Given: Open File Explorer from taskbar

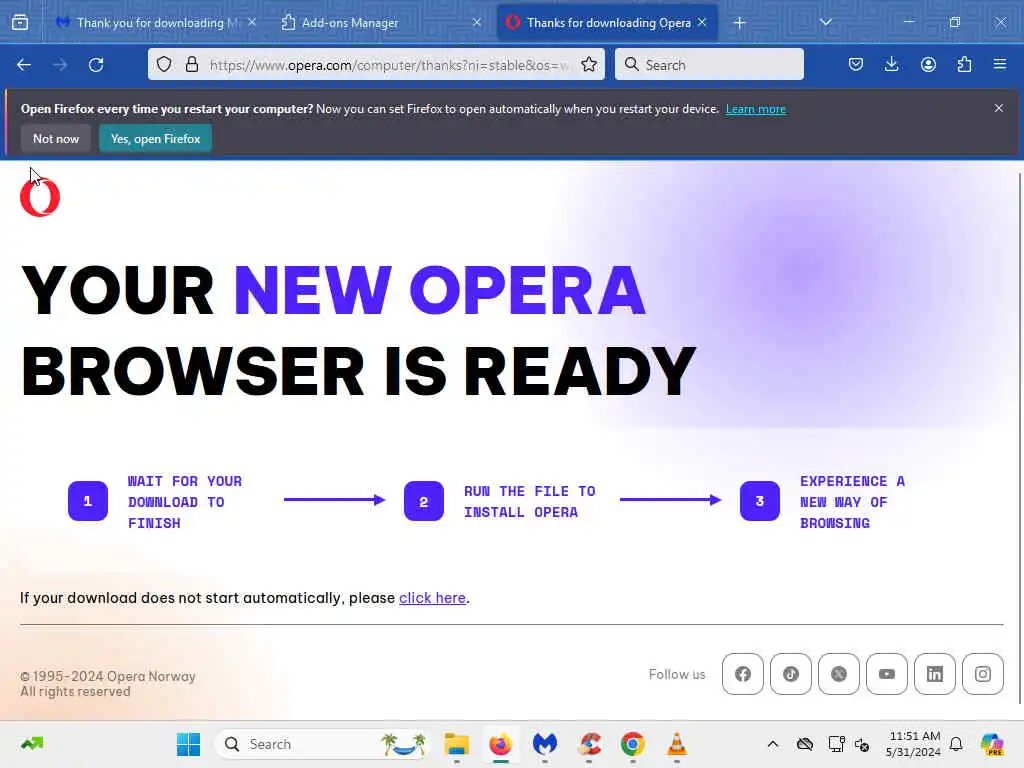Looking at the screenshot, I should 456,744.
